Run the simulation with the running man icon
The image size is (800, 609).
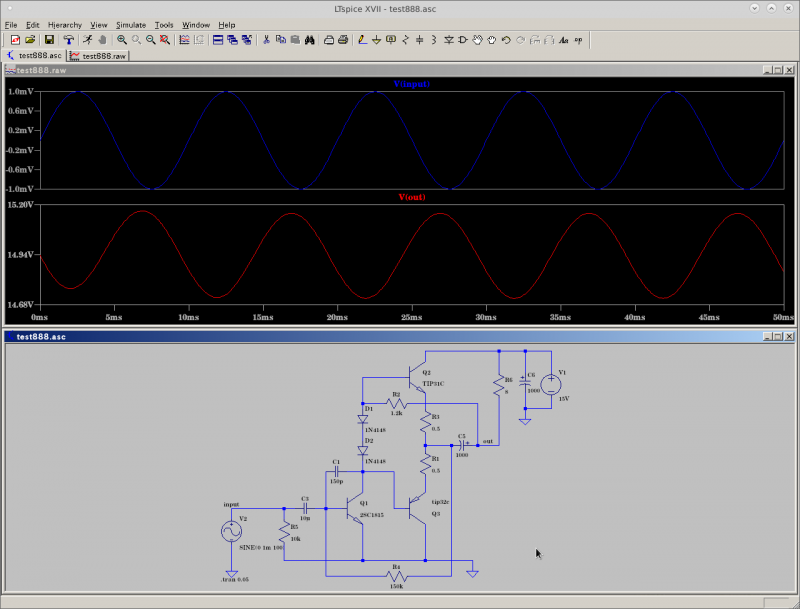point(86,40)
